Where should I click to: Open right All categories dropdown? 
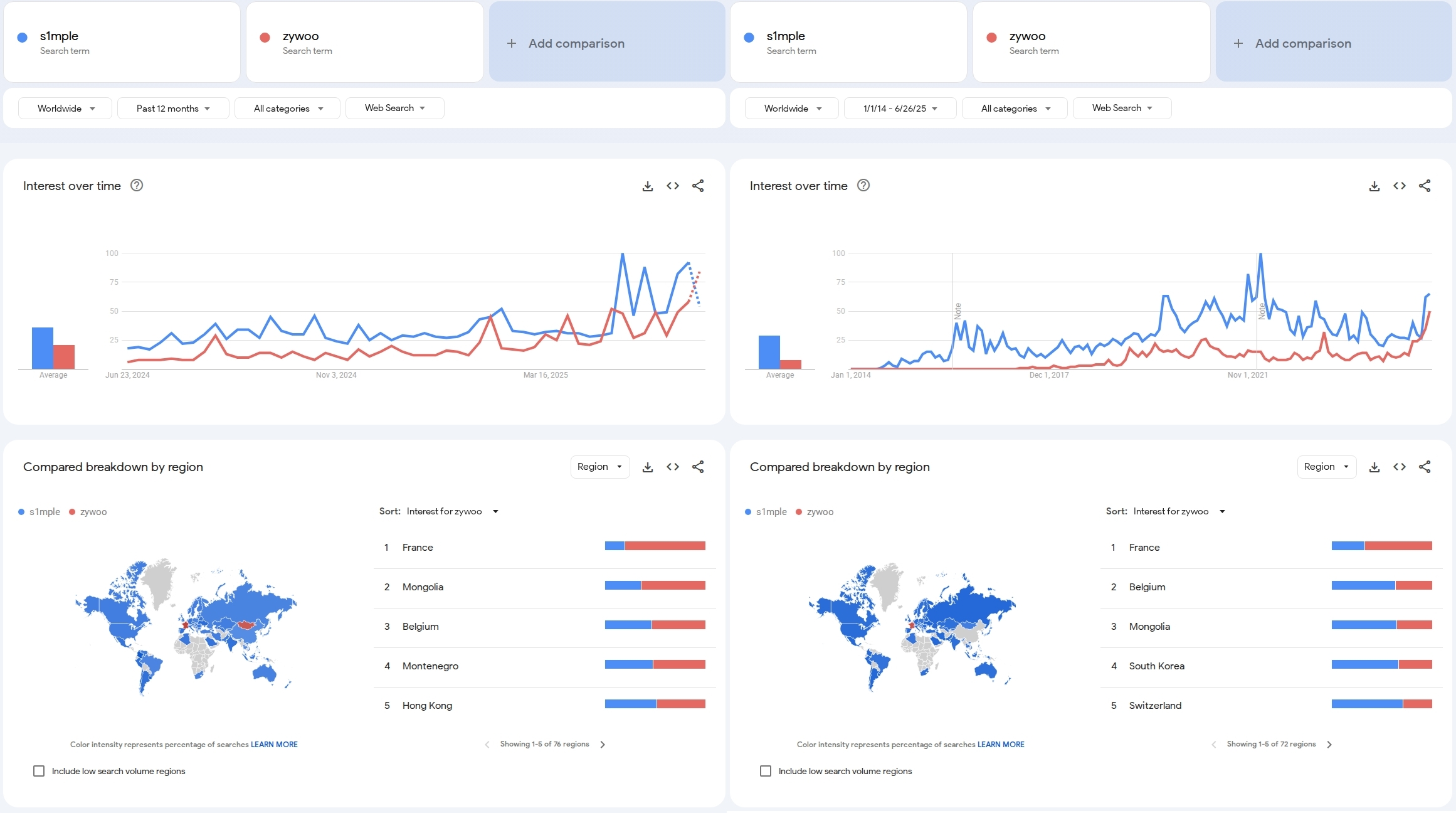point(1015,108)
